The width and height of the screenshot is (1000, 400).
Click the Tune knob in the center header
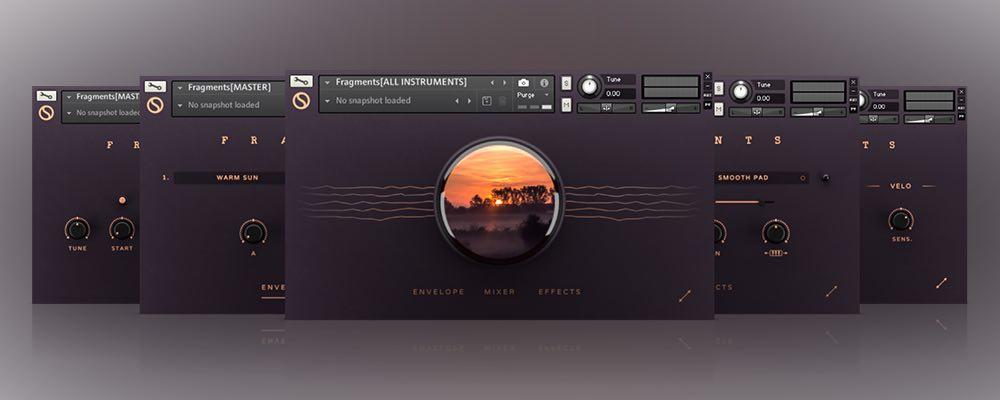pyautogui.click(x=588, y=86)
